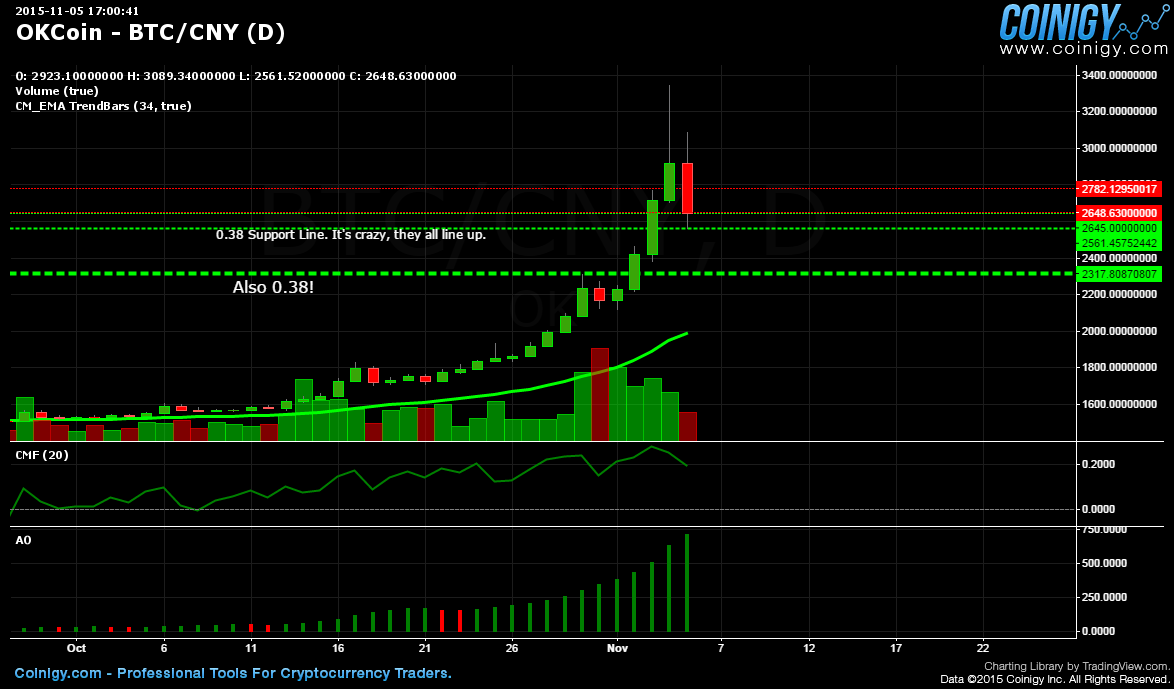Viewport: 1174px width, 689px height.
Task: Select the 'Also 0.38!' annotation text
Action: point(273,288)
